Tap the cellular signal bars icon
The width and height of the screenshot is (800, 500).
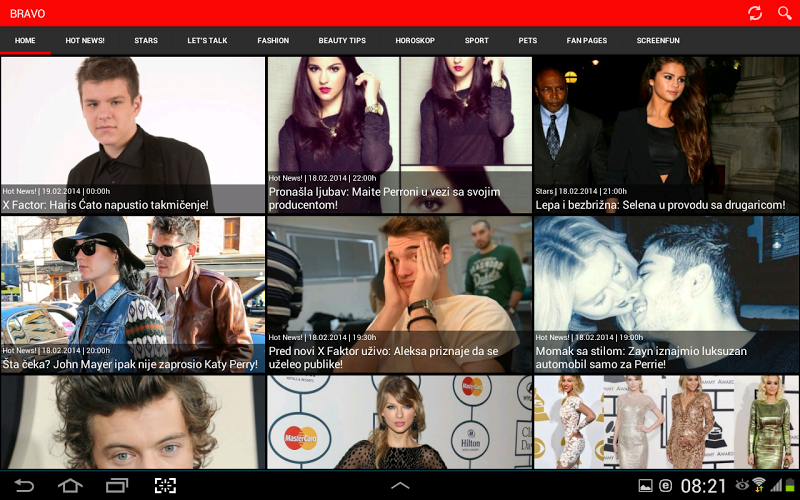[x=776, y=485]
